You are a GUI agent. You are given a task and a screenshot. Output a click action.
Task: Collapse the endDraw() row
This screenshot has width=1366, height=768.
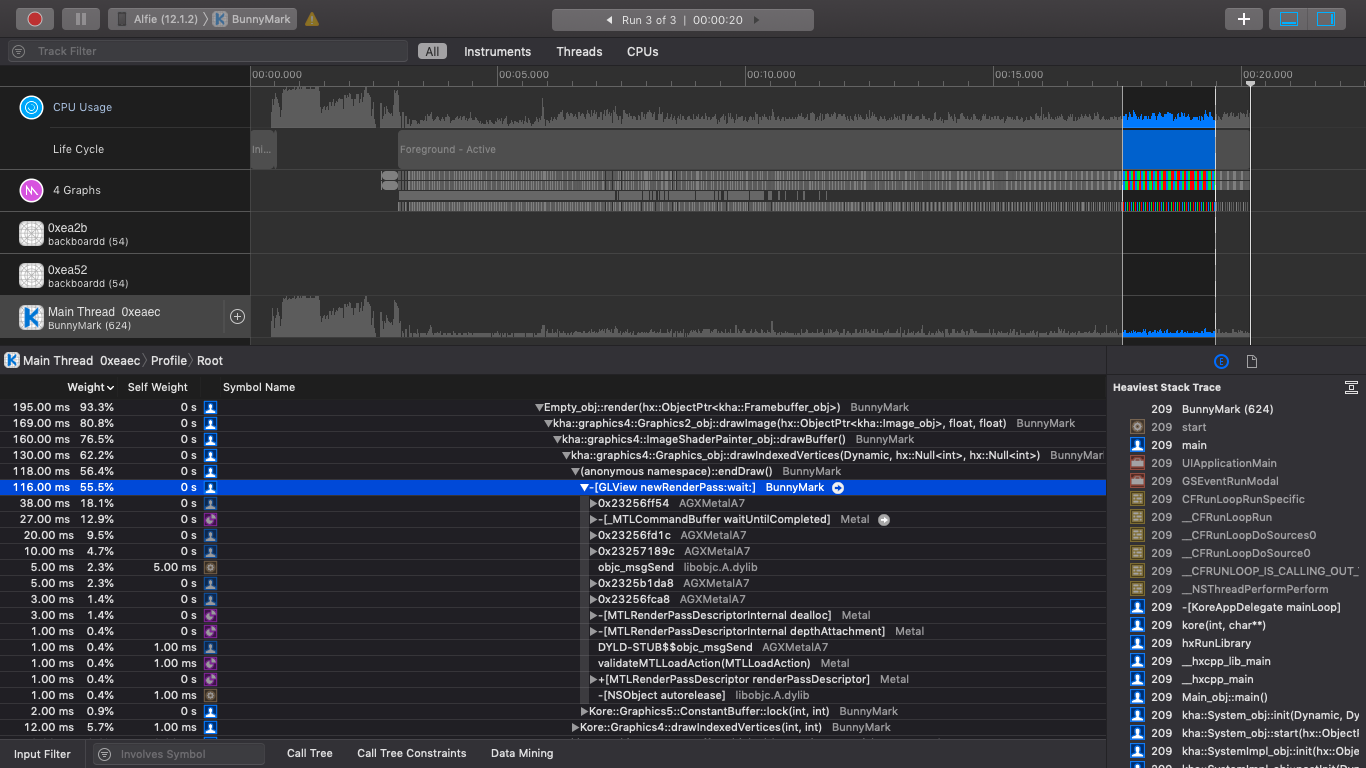pyautogui.click(x=575, y=471)
